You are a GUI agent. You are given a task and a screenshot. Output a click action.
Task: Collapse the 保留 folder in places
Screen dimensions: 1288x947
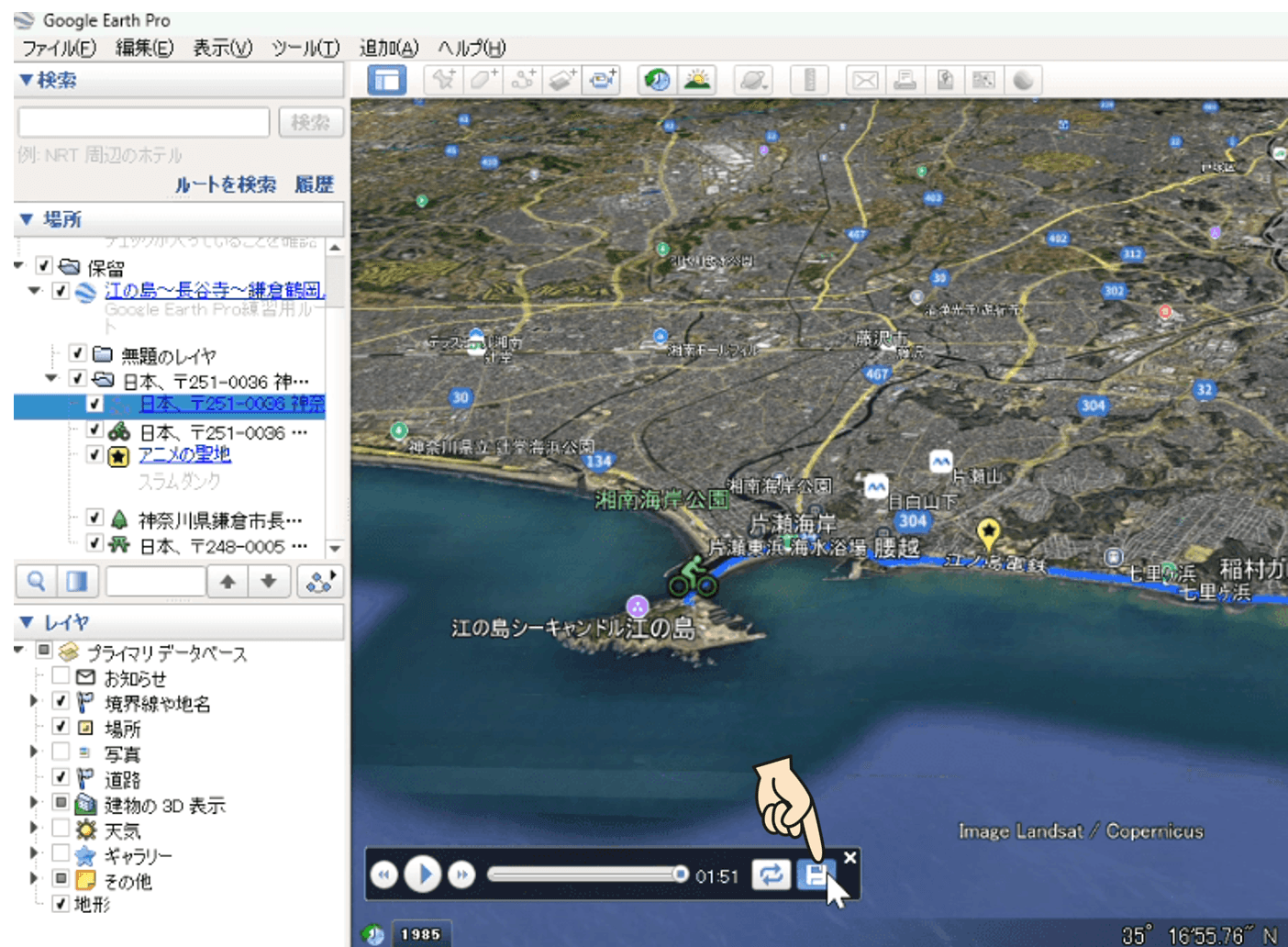point(19,265)
